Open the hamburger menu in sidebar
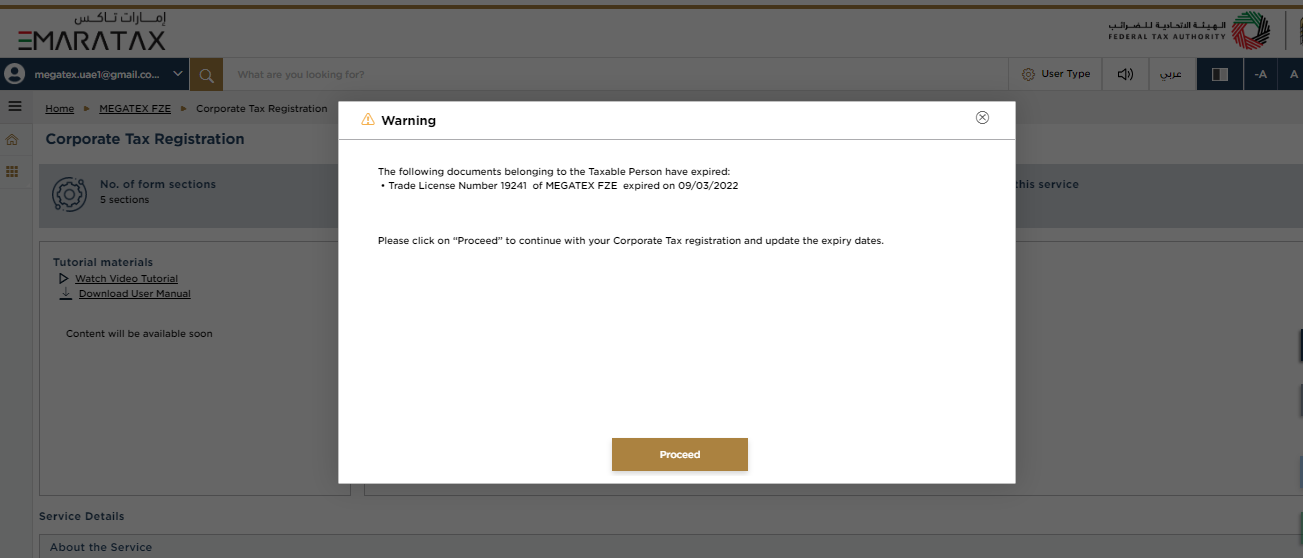The height and width of the screenshot is (558, 1303). click(x=15, y=106)
